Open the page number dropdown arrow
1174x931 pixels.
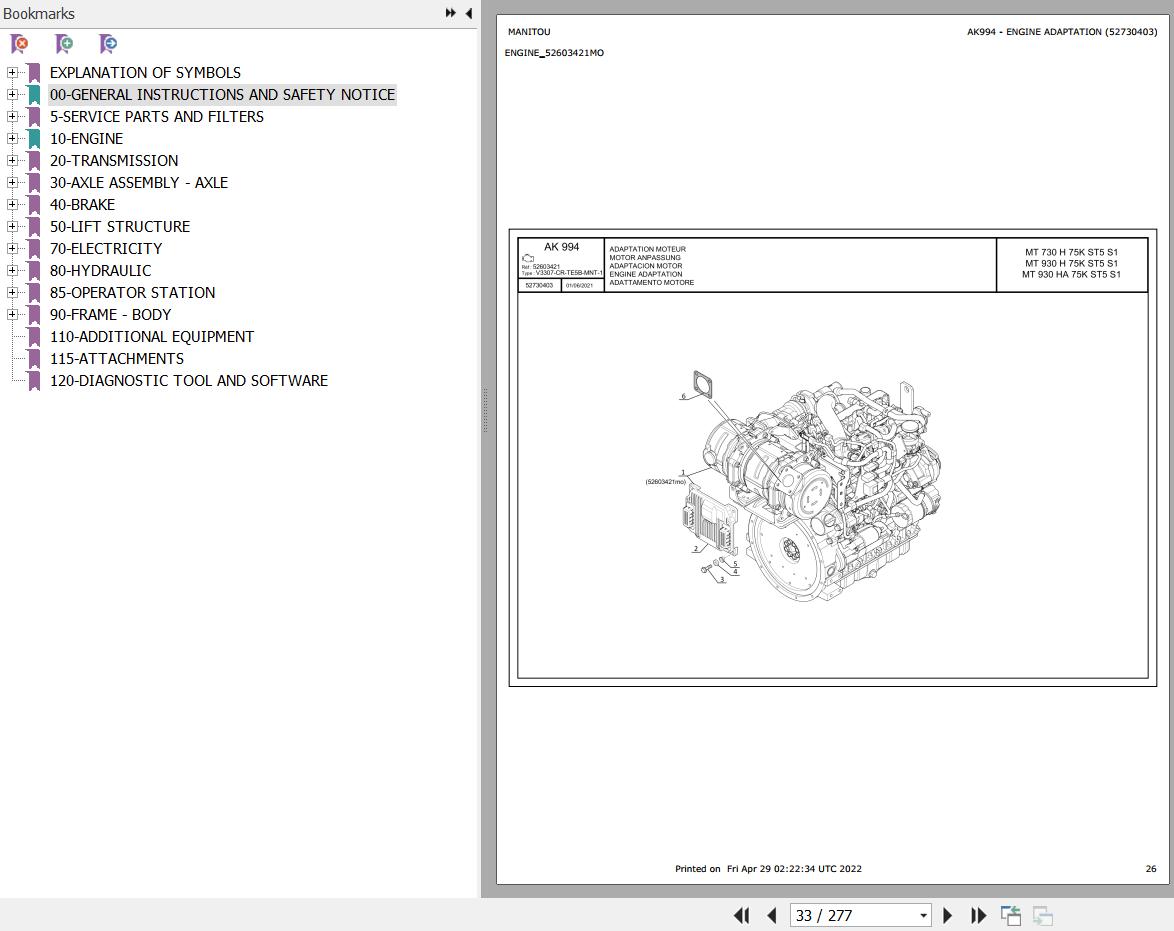(923, 915)
